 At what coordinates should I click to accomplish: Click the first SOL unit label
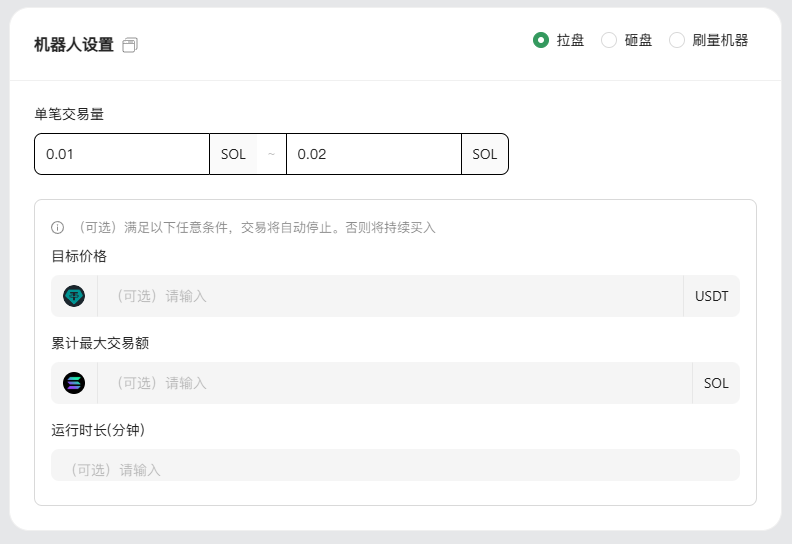pyautogui.click(x=233, y=154)
